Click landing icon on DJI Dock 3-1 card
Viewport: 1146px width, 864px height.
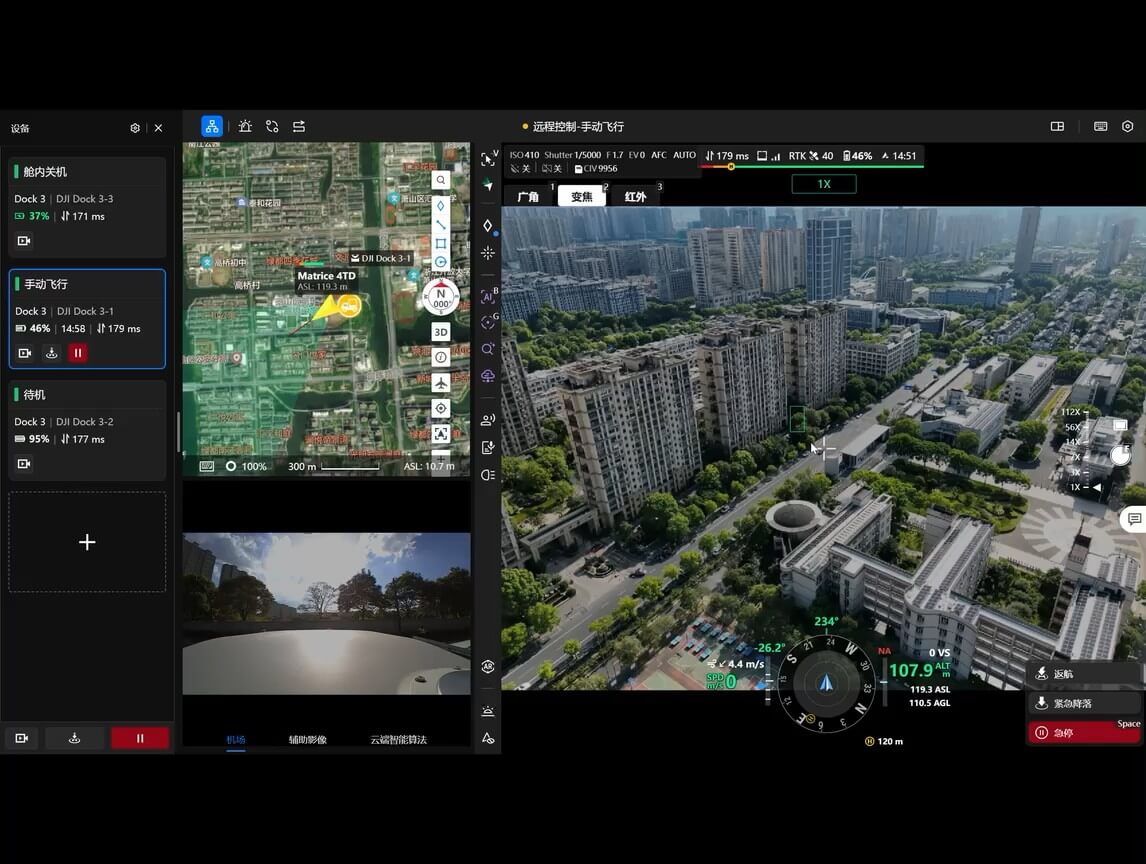51,353
